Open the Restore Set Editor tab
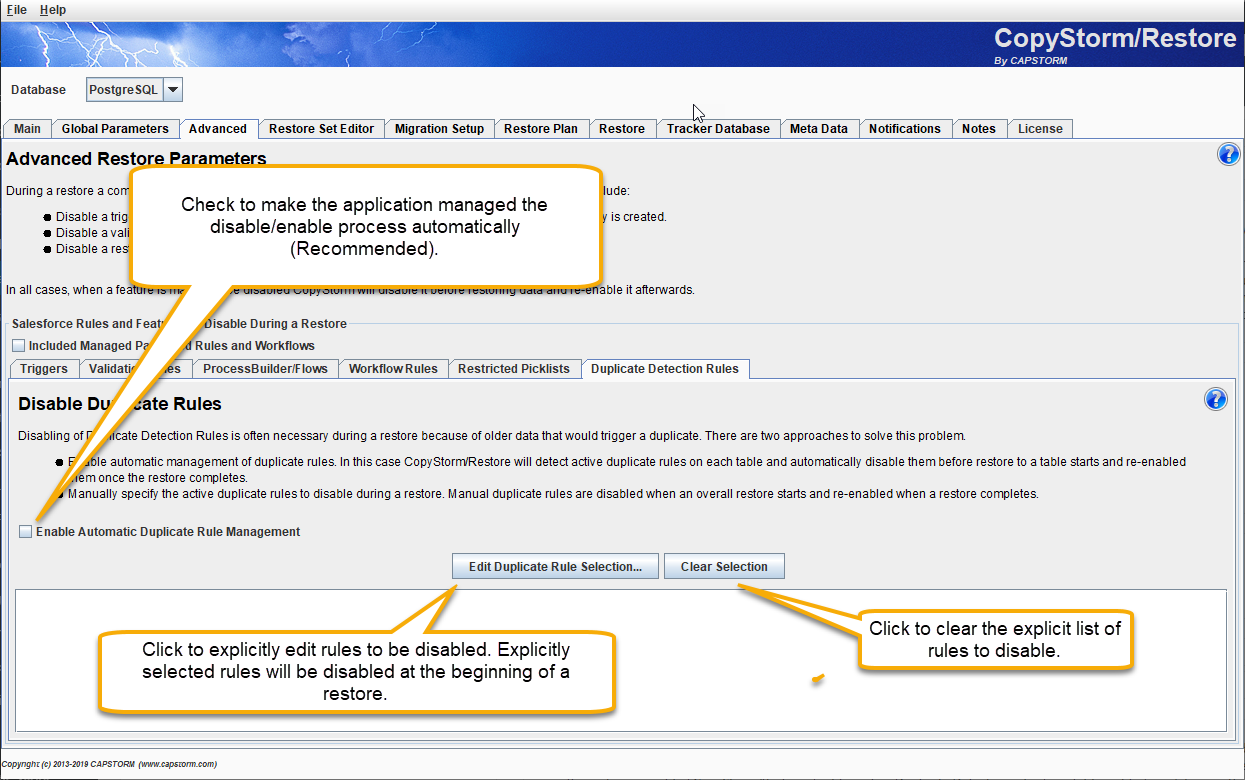 click(321, 129)
